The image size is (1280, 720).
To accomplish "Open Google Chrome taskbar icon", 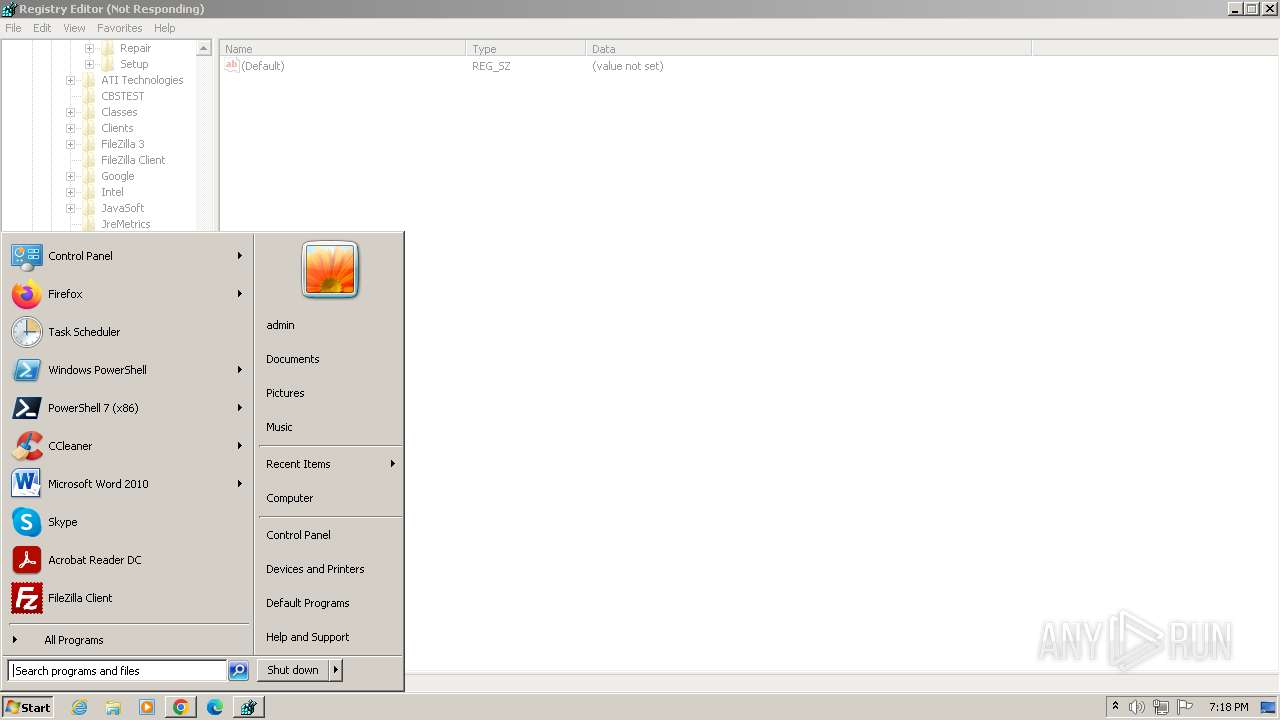I will point(181,707).
